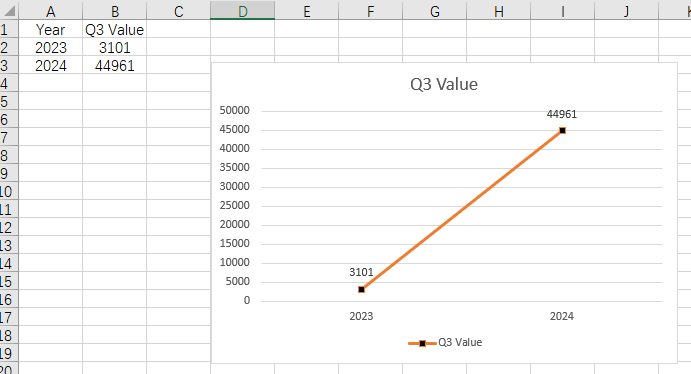
Task: Click the 35000 value axis label
Action: pyautogui.click(x=234, y=167)
